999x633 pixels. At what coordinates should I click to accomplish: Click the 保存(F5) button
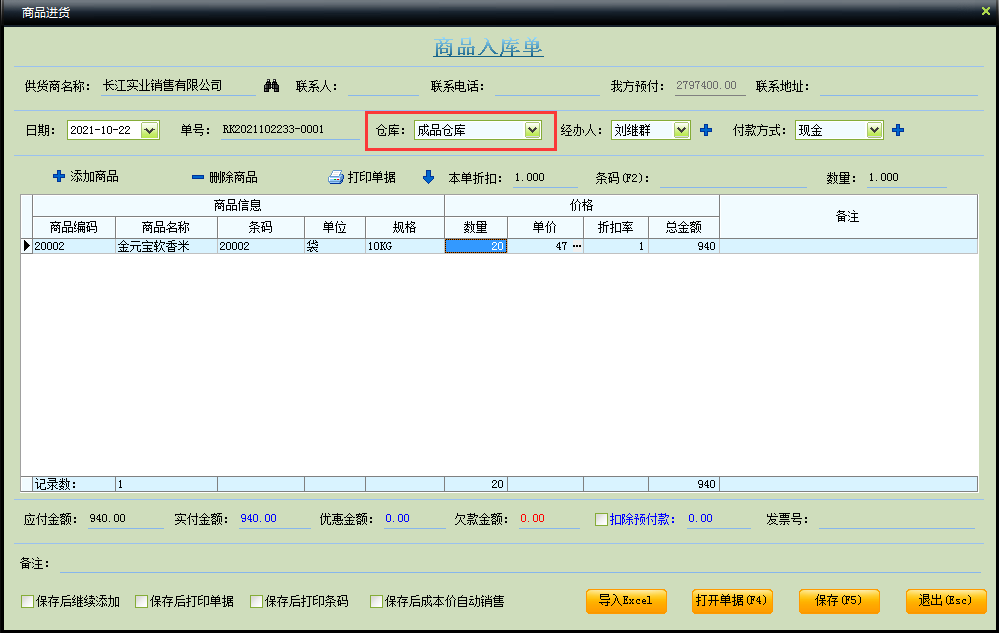pos(839,601)
